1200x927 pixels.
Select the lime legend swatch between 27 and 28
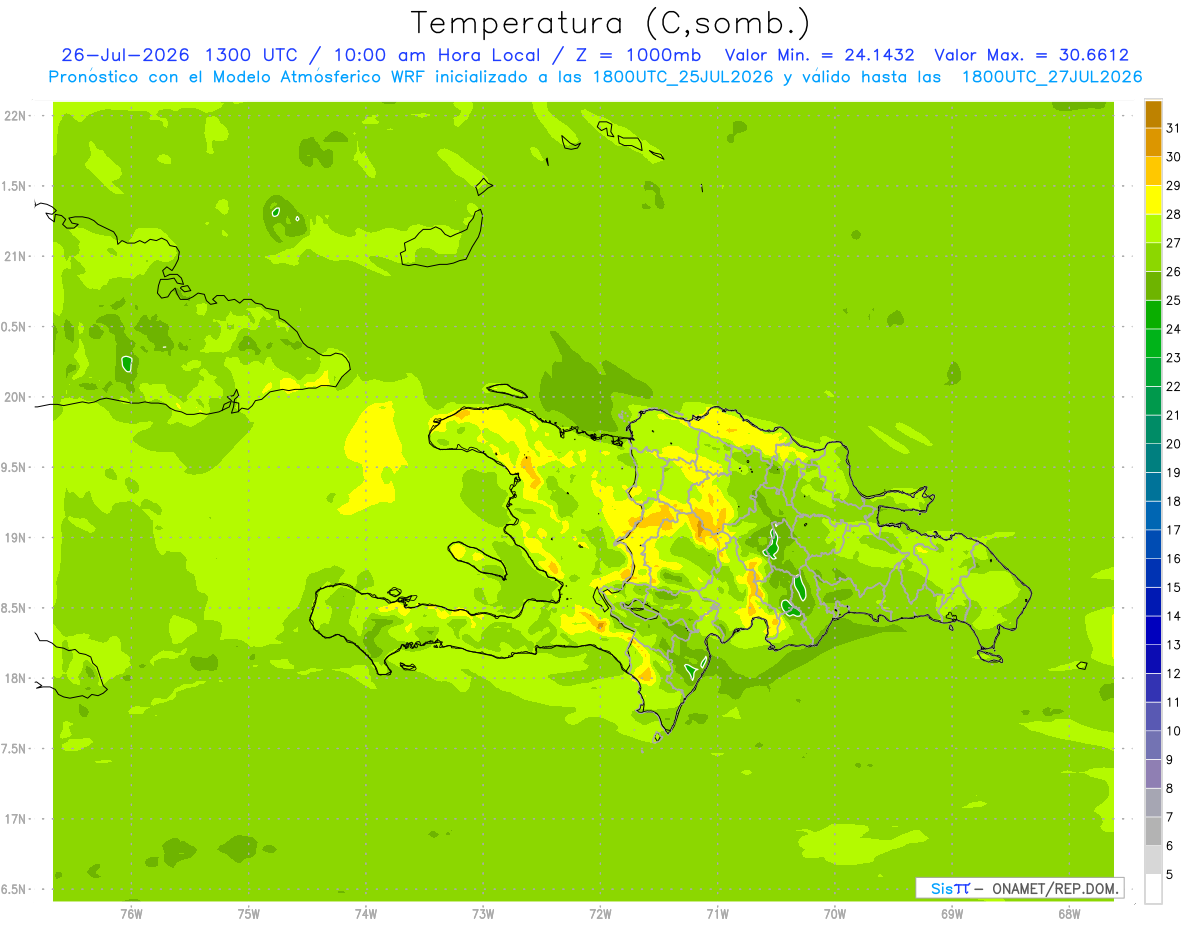(1153, 229)
